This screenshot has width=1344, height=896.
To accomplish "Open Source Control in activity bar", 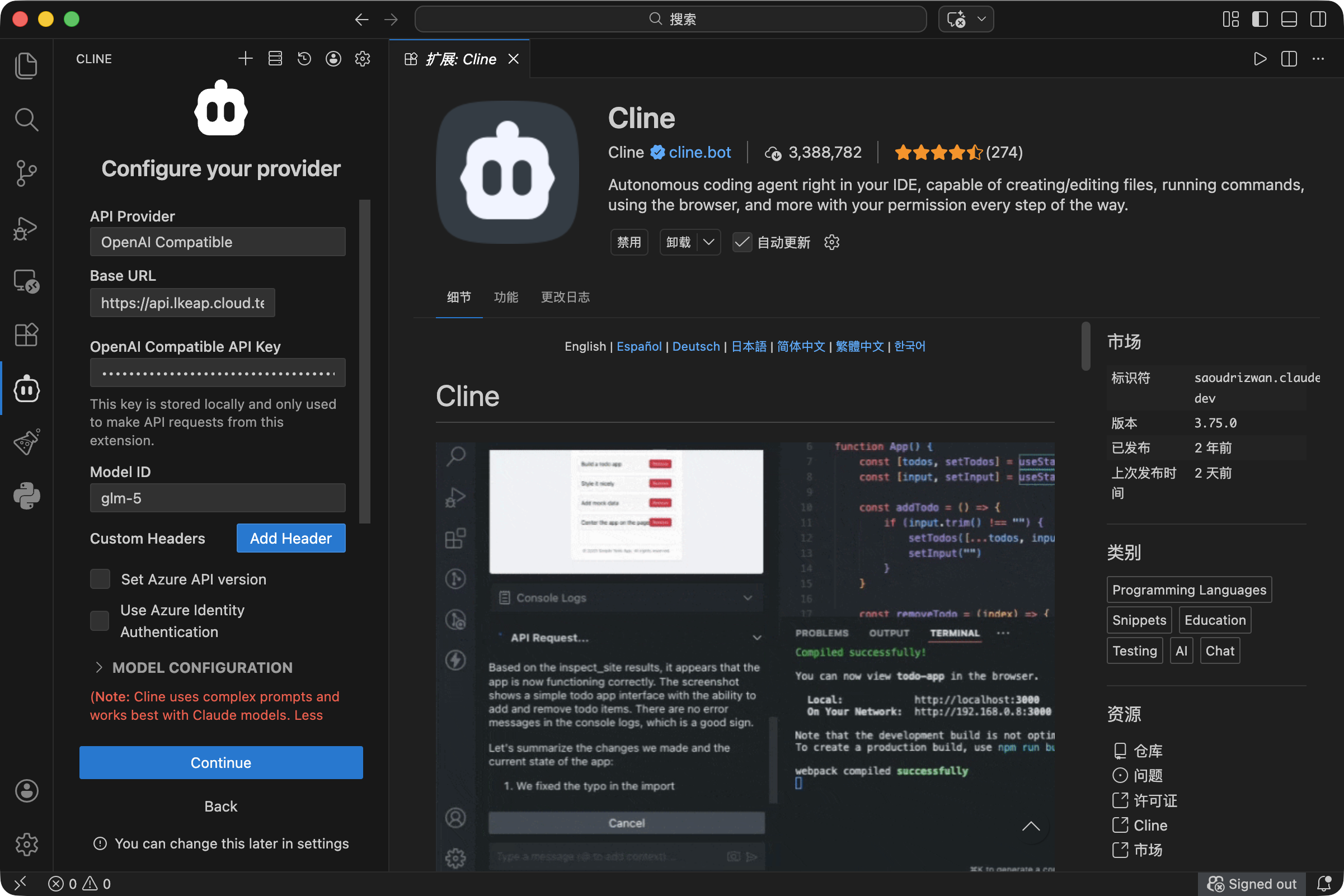I will coord(26,173).
